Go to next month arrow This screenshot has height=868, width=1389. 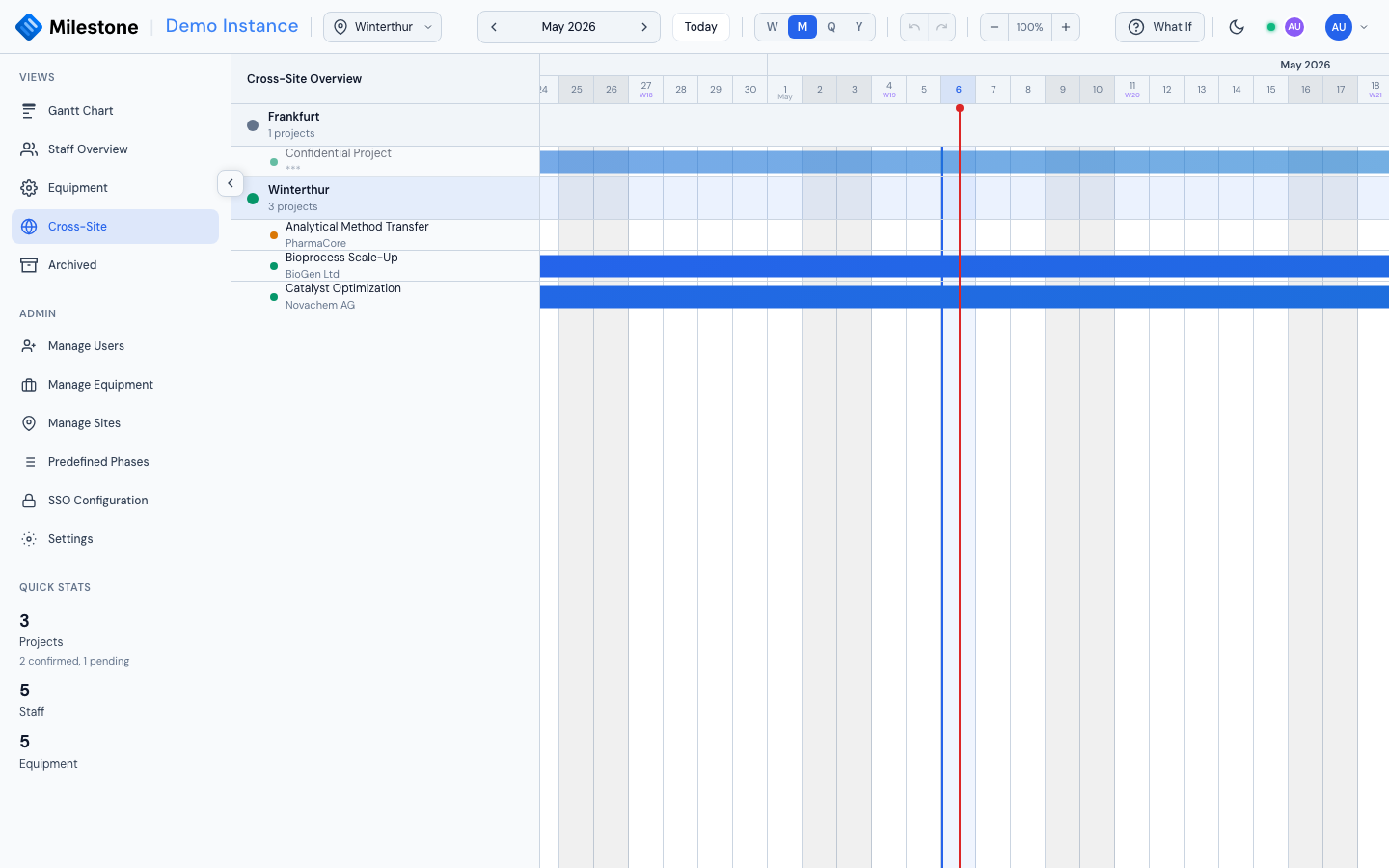[x=644, y=27]
